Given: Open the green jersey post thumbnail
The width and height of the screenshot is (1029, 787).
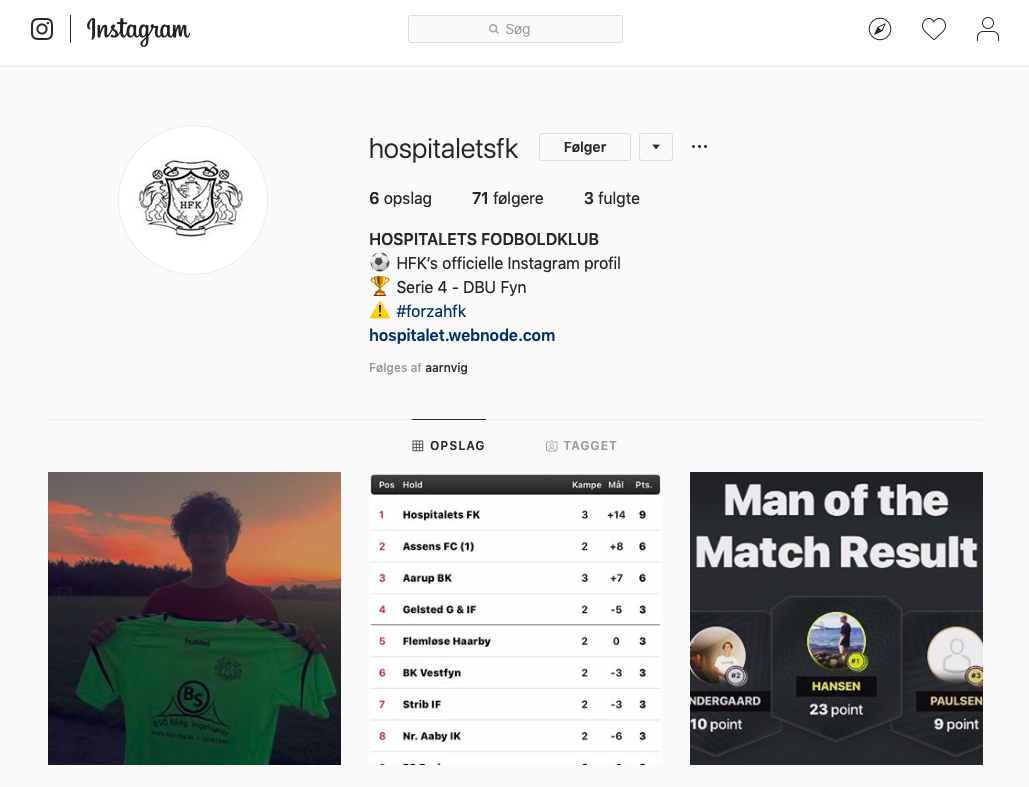Looking at the screenshot, I should point(194,618).
